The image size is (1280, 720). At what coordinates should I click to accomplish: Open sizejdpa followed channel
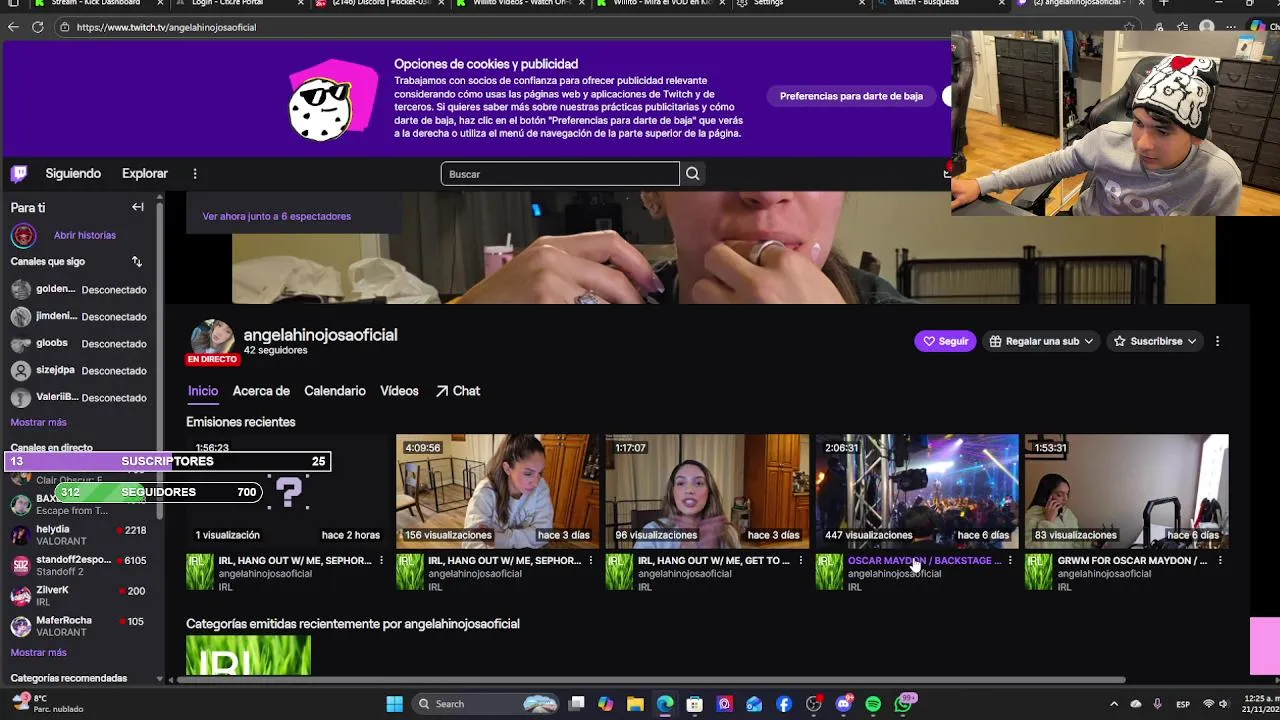[x=80, y=370]
